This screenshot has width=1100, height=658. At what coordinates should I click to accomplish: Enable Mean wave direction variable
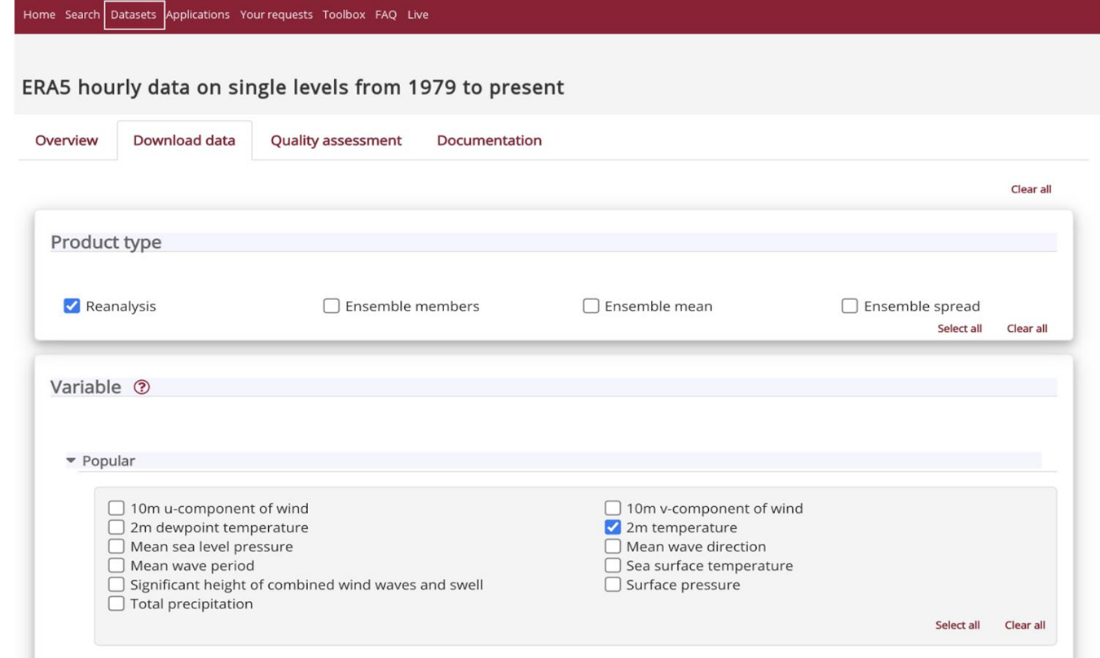(x=612, y=546)
